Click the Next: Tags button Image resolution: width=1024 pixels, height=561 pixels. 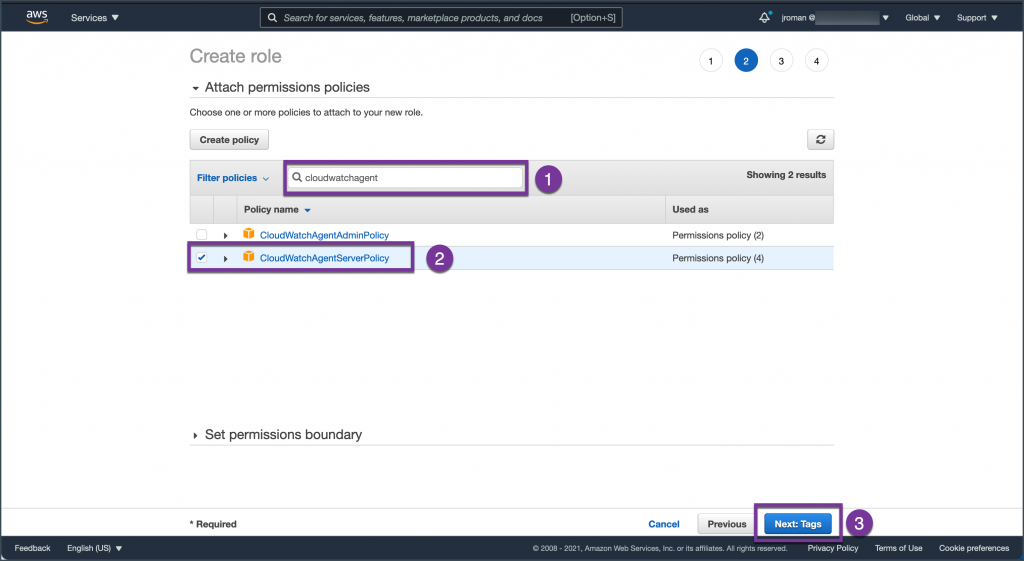[x=797, y=524]
